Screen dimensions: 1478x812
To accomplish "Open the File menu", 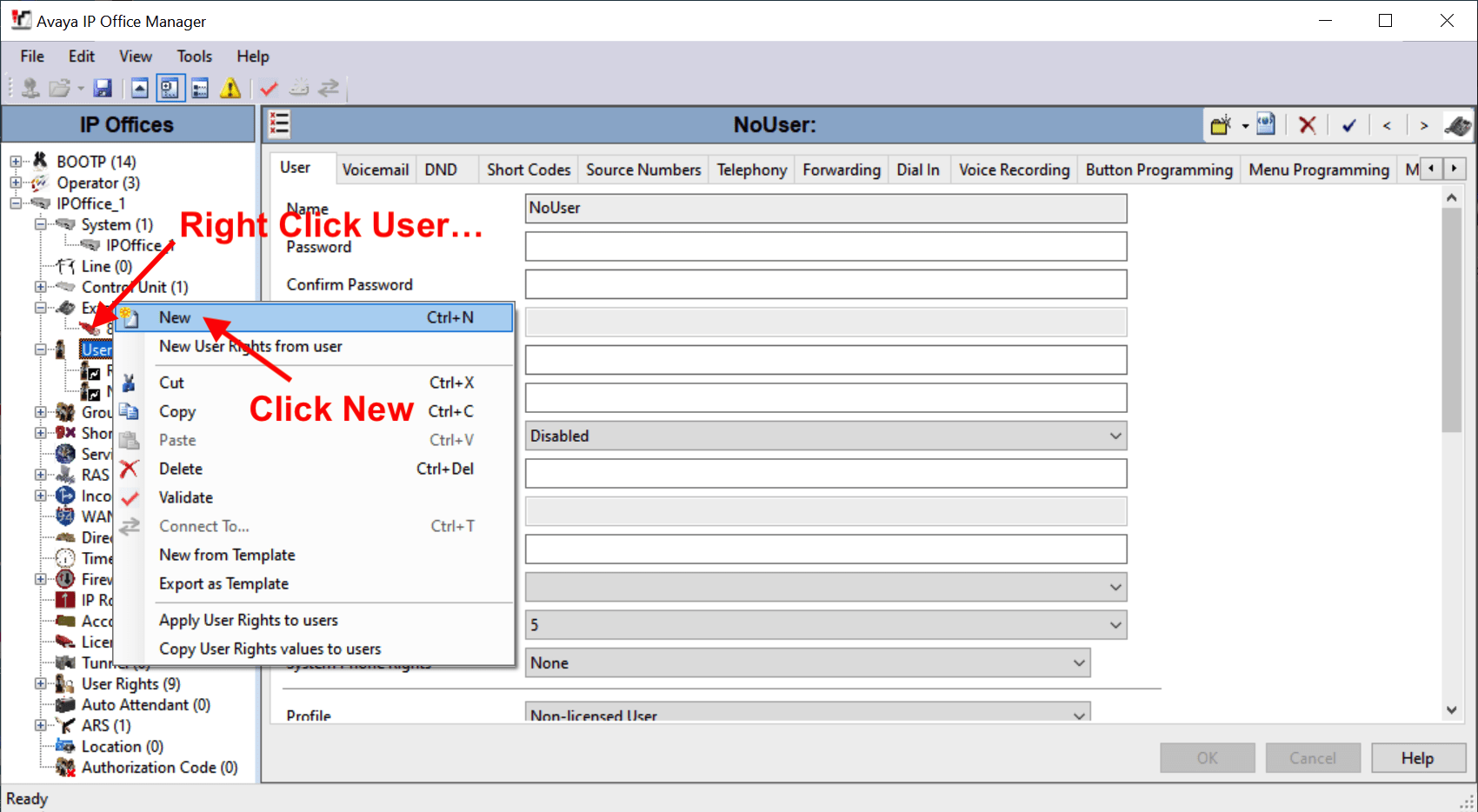I will 32,57.
